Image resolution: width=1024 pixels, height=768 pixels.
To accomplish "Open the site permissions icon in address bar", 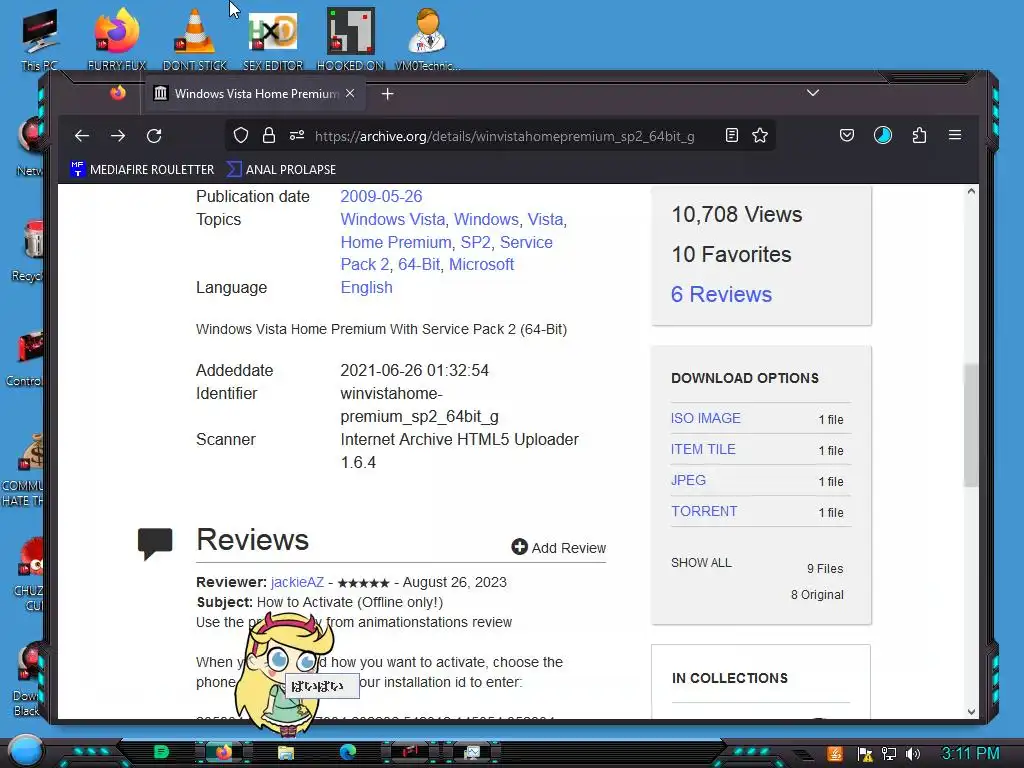I will click(x=296, y=135).
